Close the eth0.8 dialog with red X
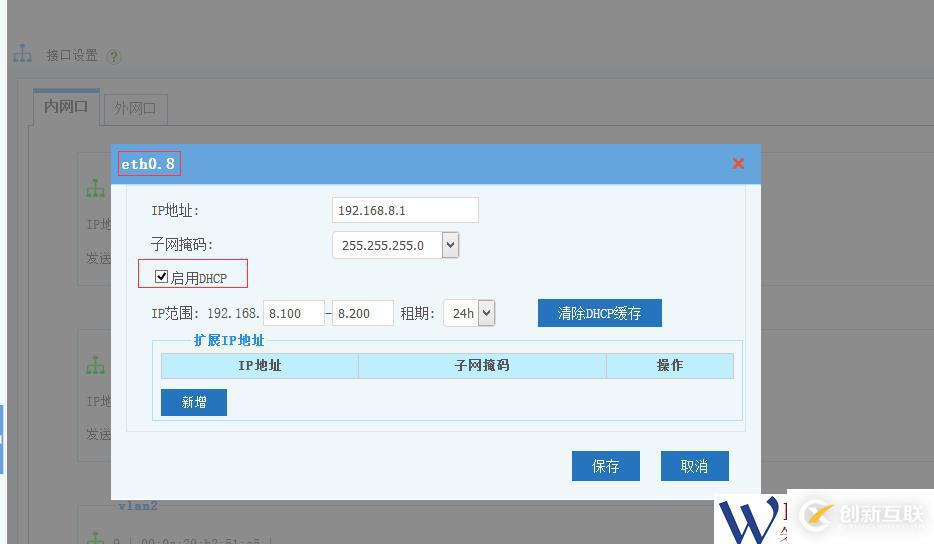 coord(738,163)
